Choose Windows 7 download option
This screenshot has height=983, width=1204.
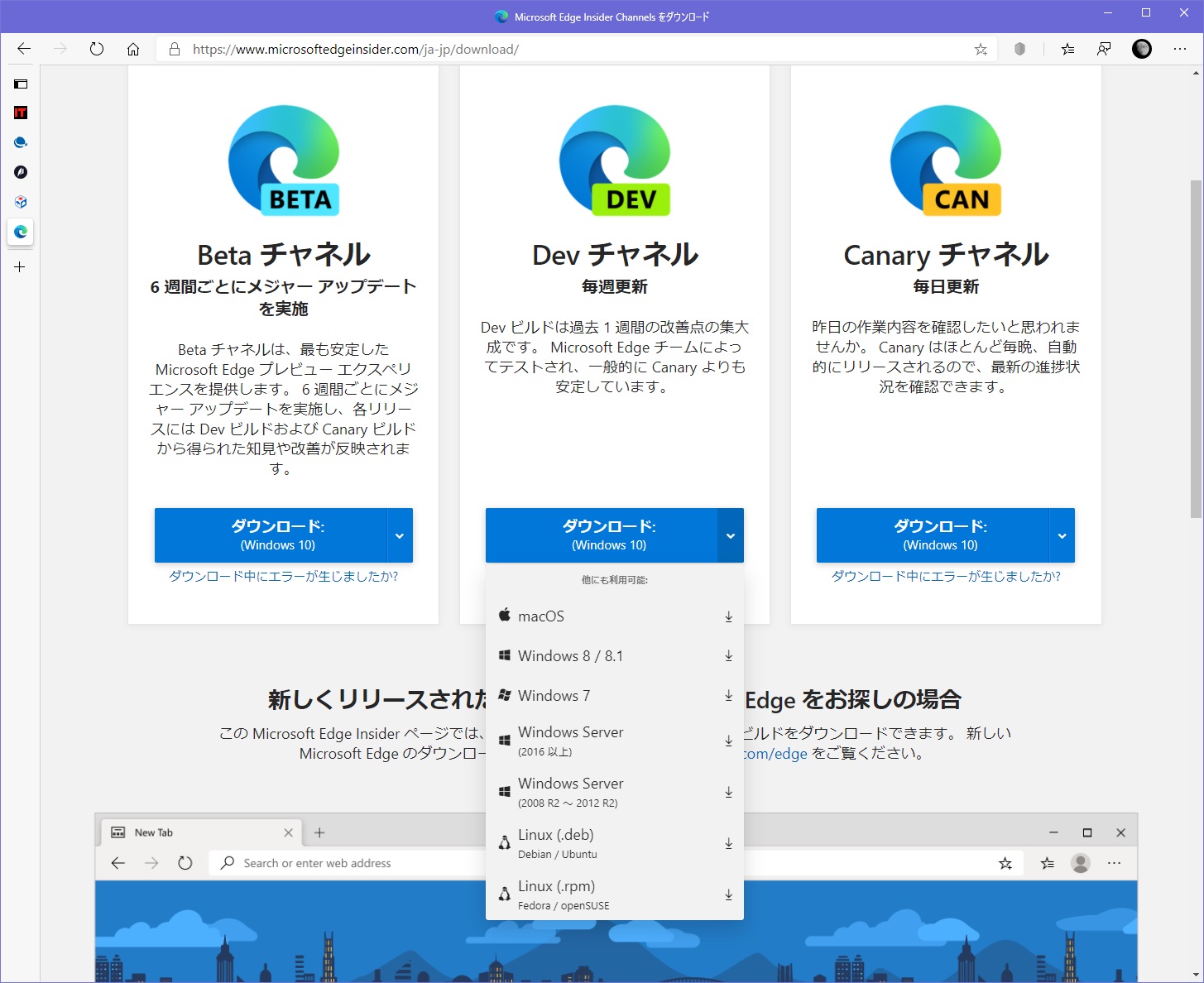click(615, 696)
